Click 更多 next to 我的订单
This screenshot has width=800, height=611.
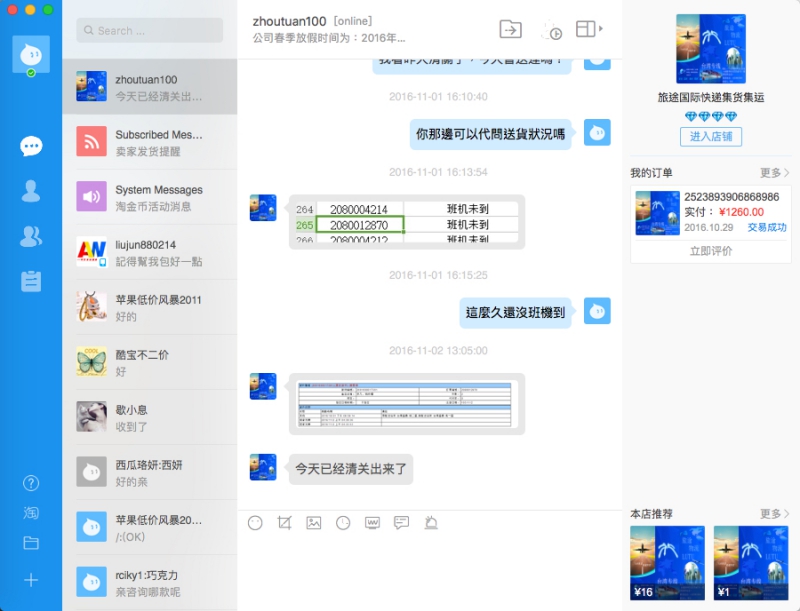[774, 173]
